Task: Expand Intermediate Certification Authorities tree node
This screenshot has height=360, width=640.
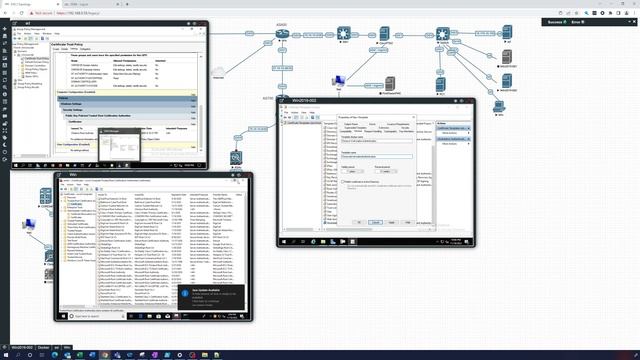Action: [x=62, y=211]
